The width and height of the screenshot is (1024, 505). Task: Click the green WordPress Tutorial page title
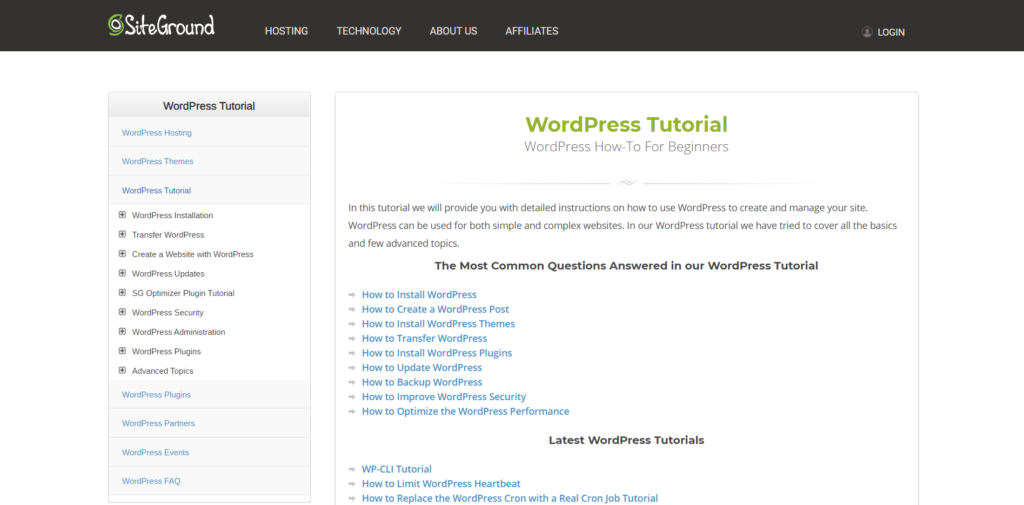626,124
